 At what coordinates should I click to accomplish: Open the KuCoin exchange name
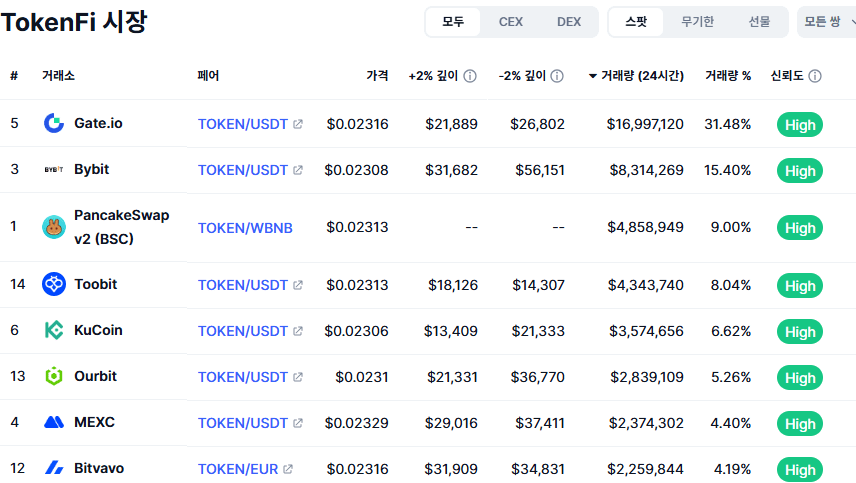point(98,330)
